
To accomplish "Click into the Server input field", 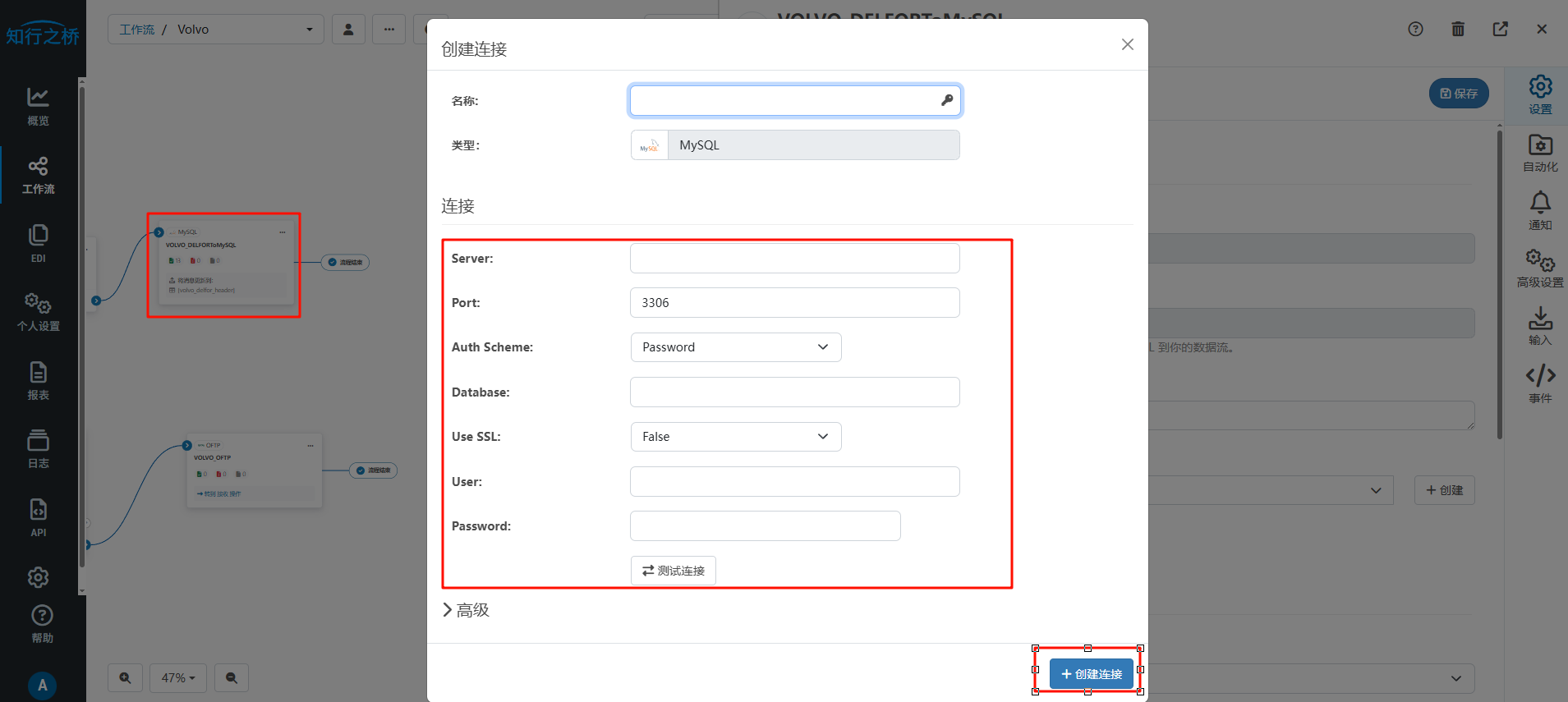I will pyautogui.click(x=794, y=259).
